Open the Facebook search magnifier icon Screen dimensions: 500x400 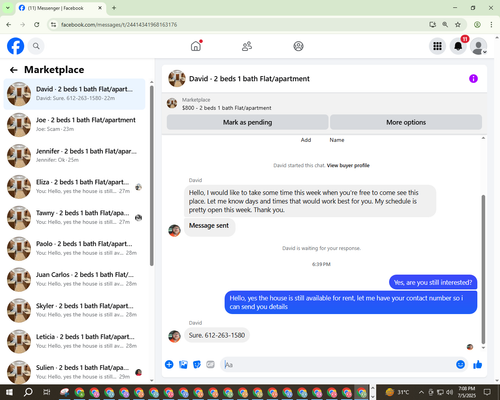pos(36,46)
